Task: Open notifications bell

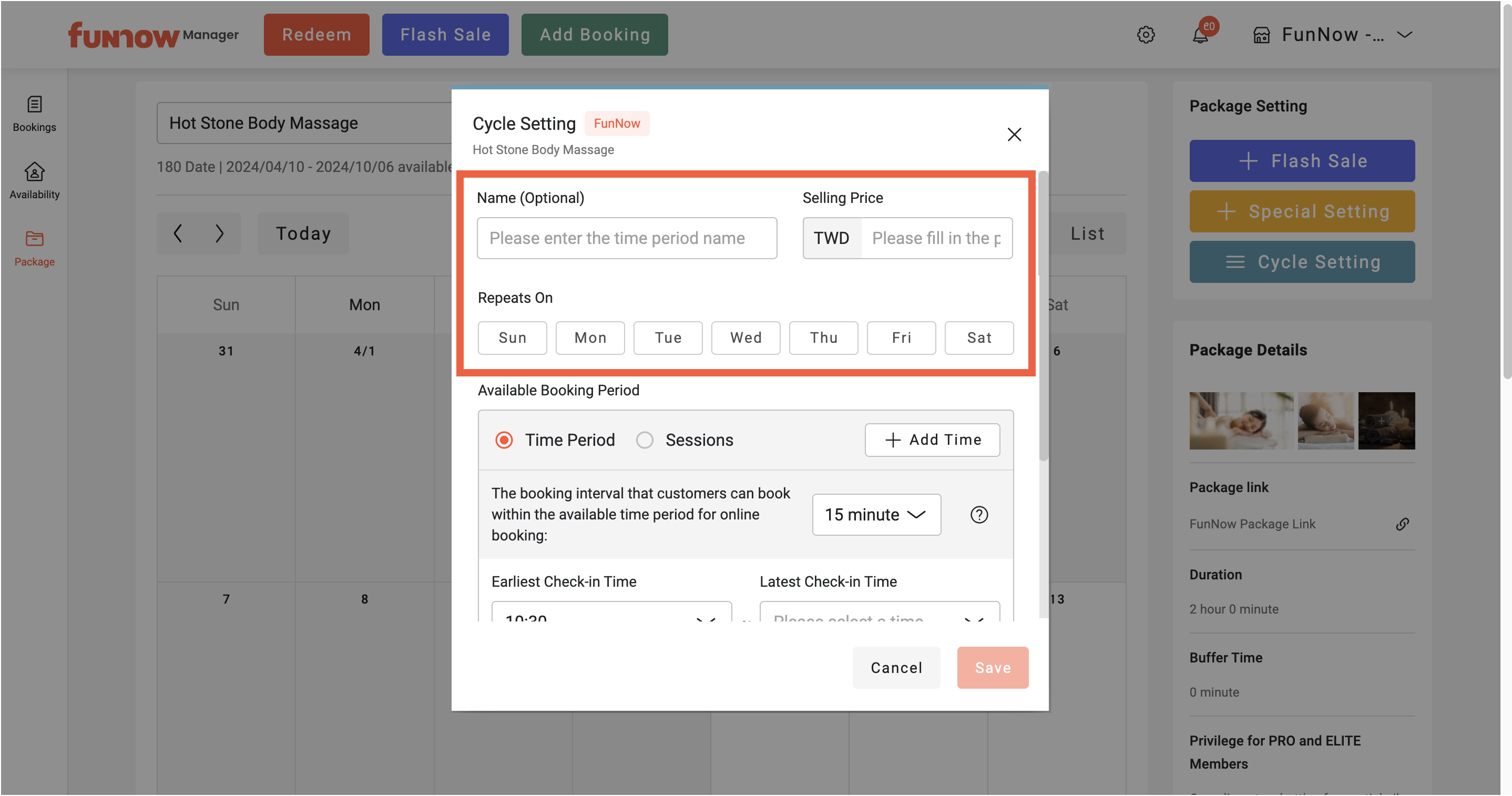Action: [1200, 35]
